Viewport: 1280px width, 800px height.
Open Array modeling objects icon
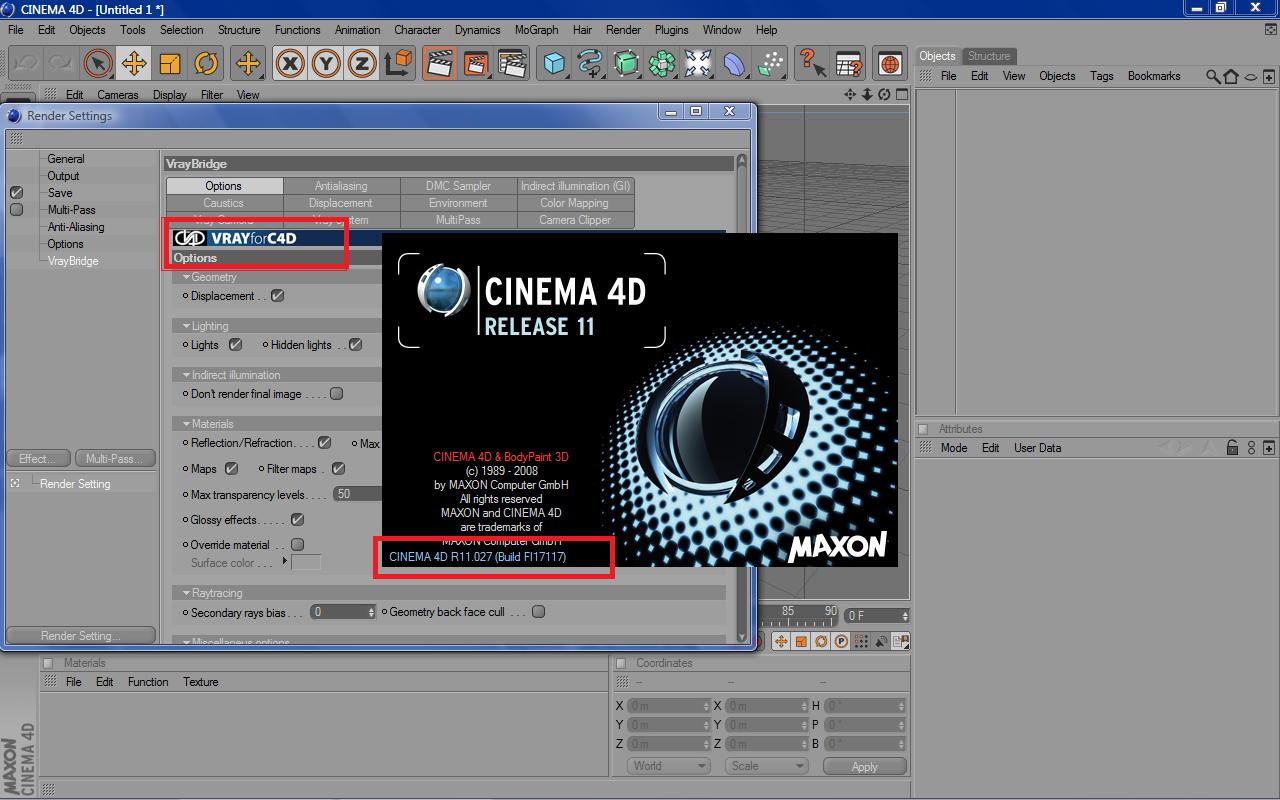pos(662,64)
